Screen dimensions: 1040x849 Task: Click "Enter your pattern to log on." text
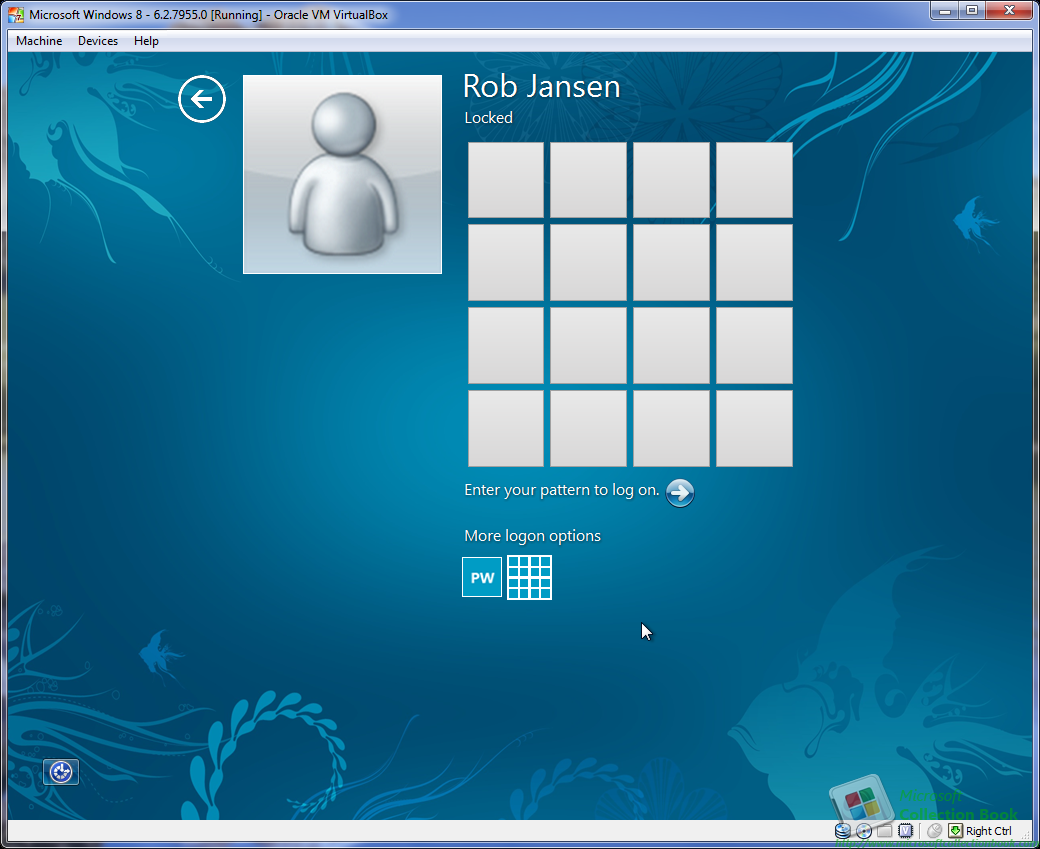tap(562, 490)
